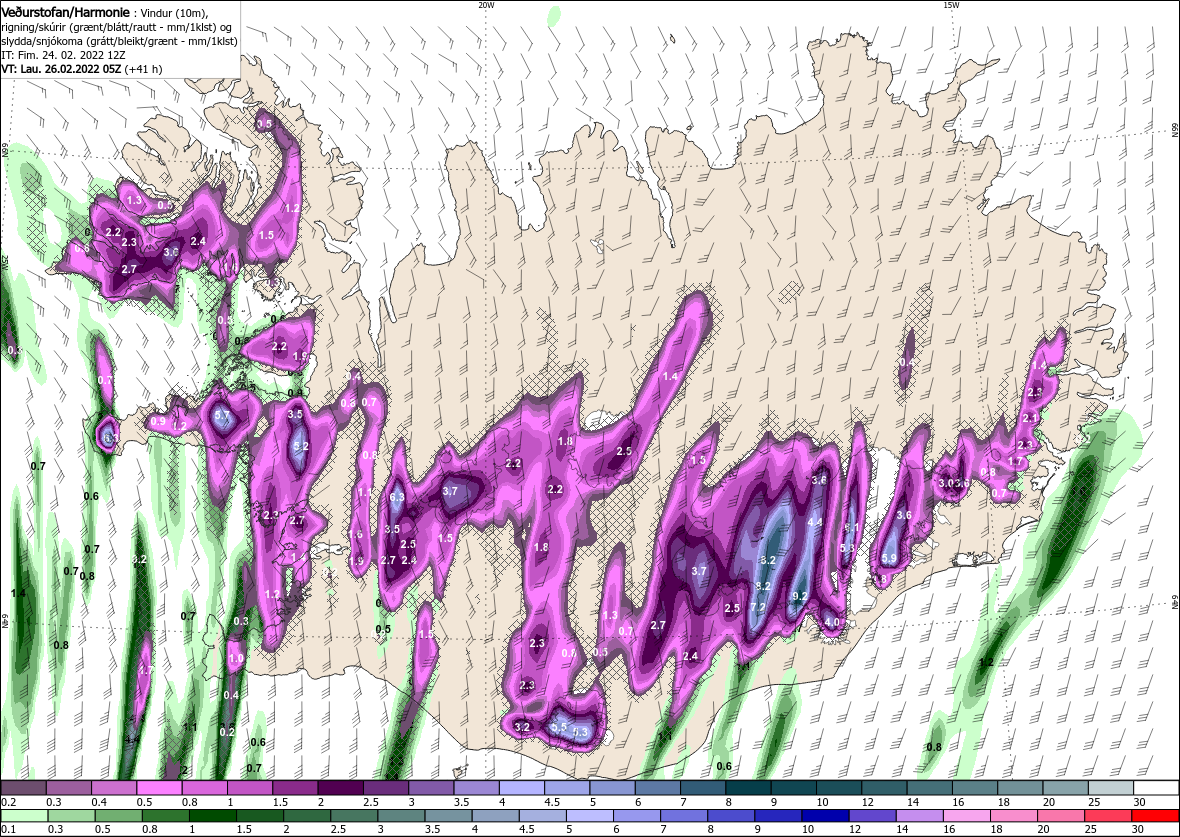
Task: Select the dull grey-purple 0.2 swatch in the snow legend
Action: point(23,787)
